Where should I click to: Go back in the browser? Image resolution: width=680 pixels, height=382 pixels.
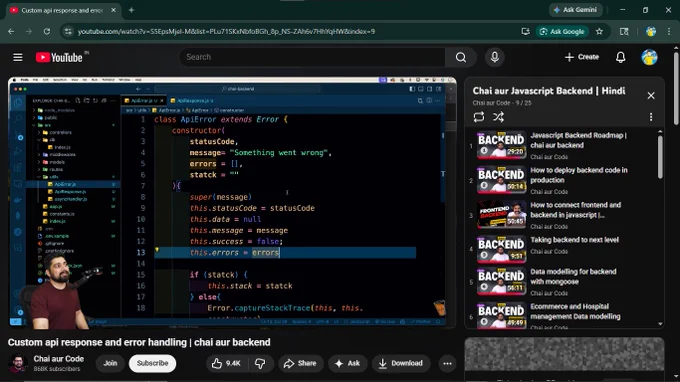coord(11,32)
